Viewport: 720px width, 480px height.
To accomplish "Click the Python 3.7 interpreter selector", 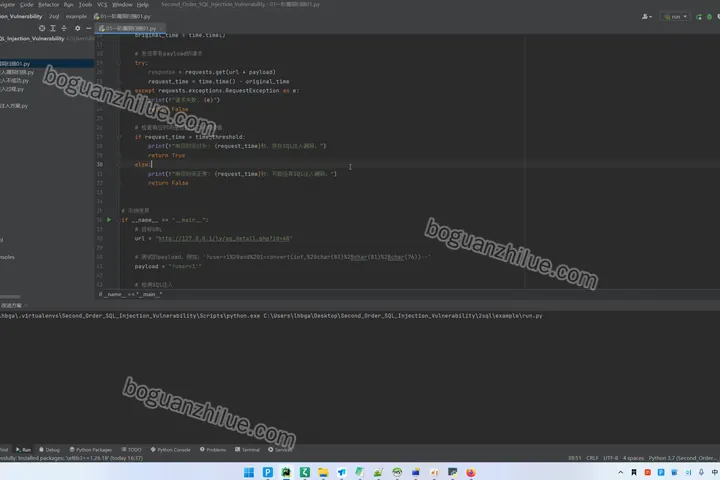I will 683,458.
